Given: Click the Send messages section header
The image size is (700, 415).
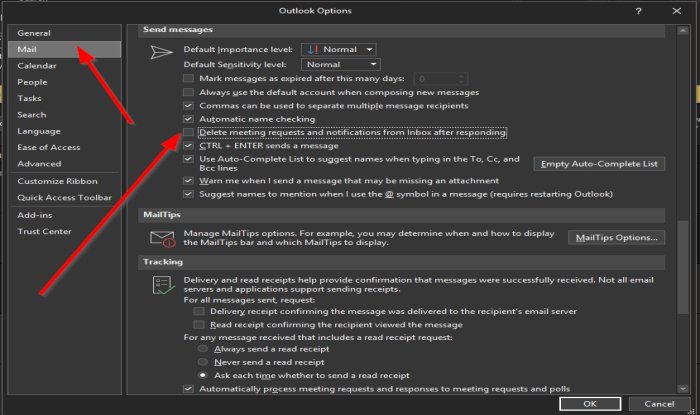Looking at the screenshot, I should pos(401,30).
